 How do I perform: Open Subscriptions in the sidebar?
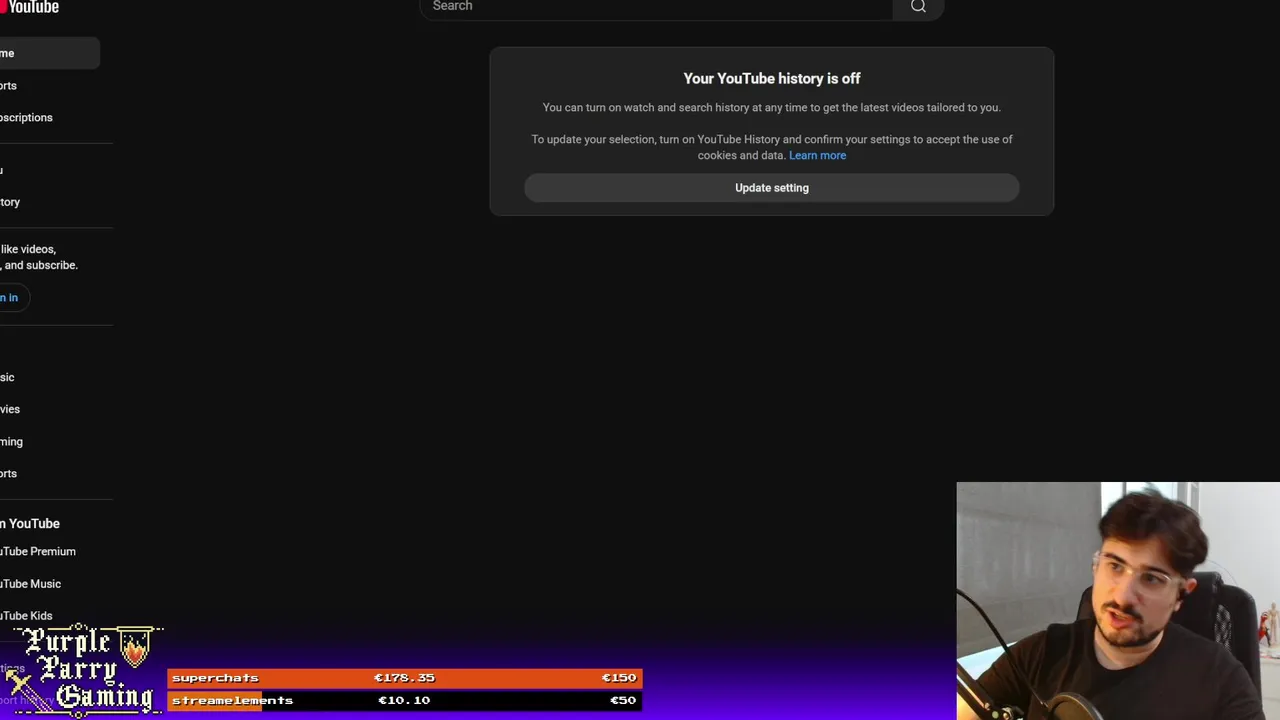coord(49,118)
